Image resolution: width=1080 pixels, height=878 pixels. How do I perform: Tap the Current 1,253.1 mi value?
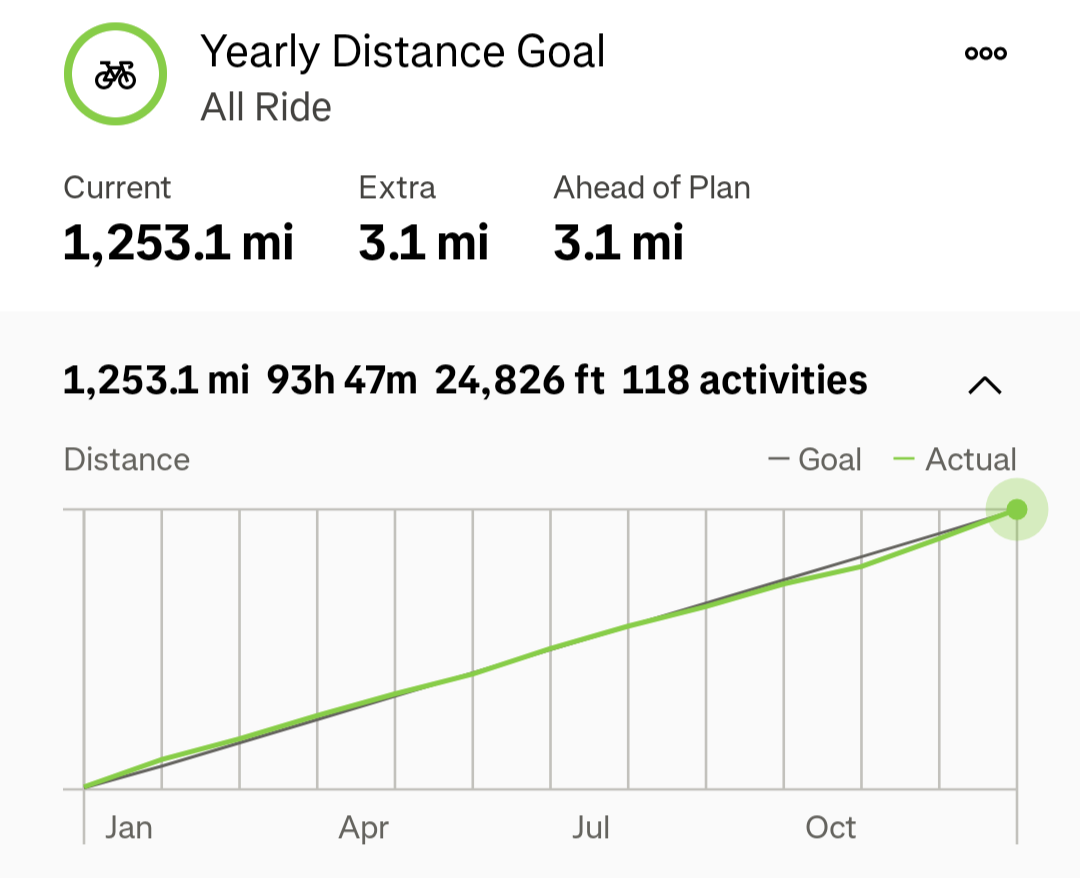(x=178, y=242)
